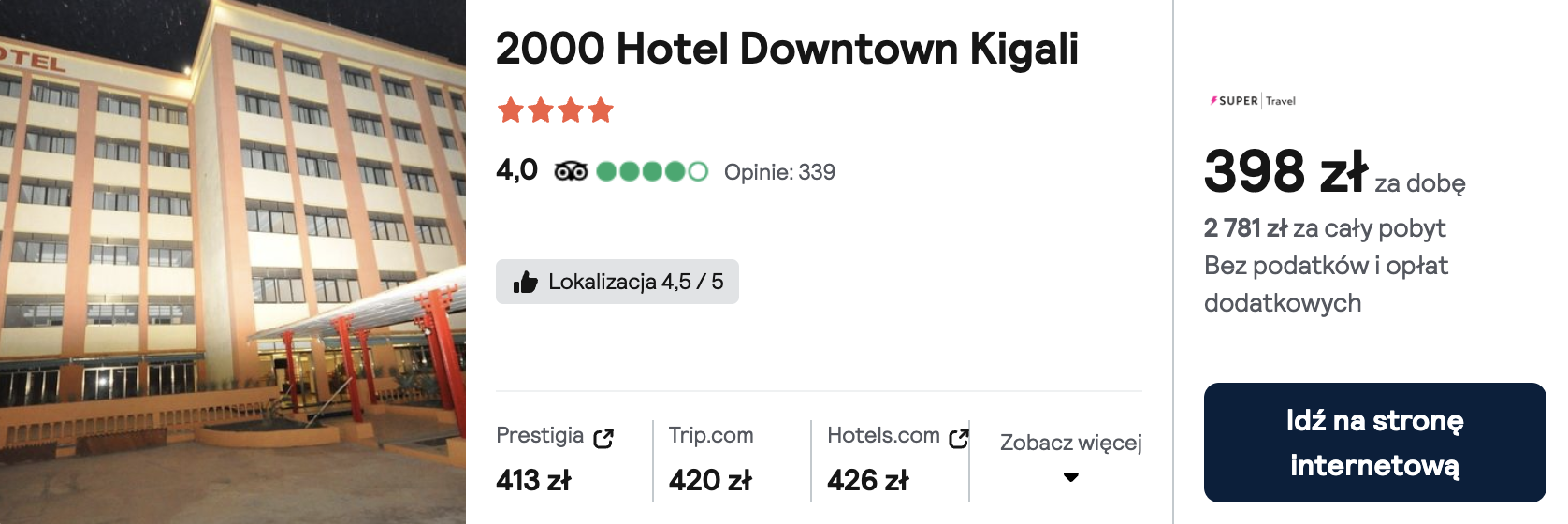1568x524 pixels.
Task: Click the 4,0 rating score
Action: (x=516, y=170)
